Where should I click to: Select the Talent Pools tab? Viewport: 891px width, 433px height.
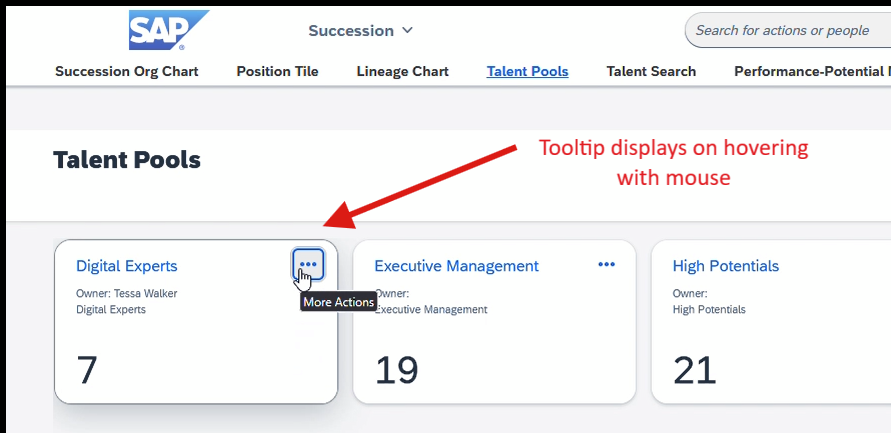(527, 72)
